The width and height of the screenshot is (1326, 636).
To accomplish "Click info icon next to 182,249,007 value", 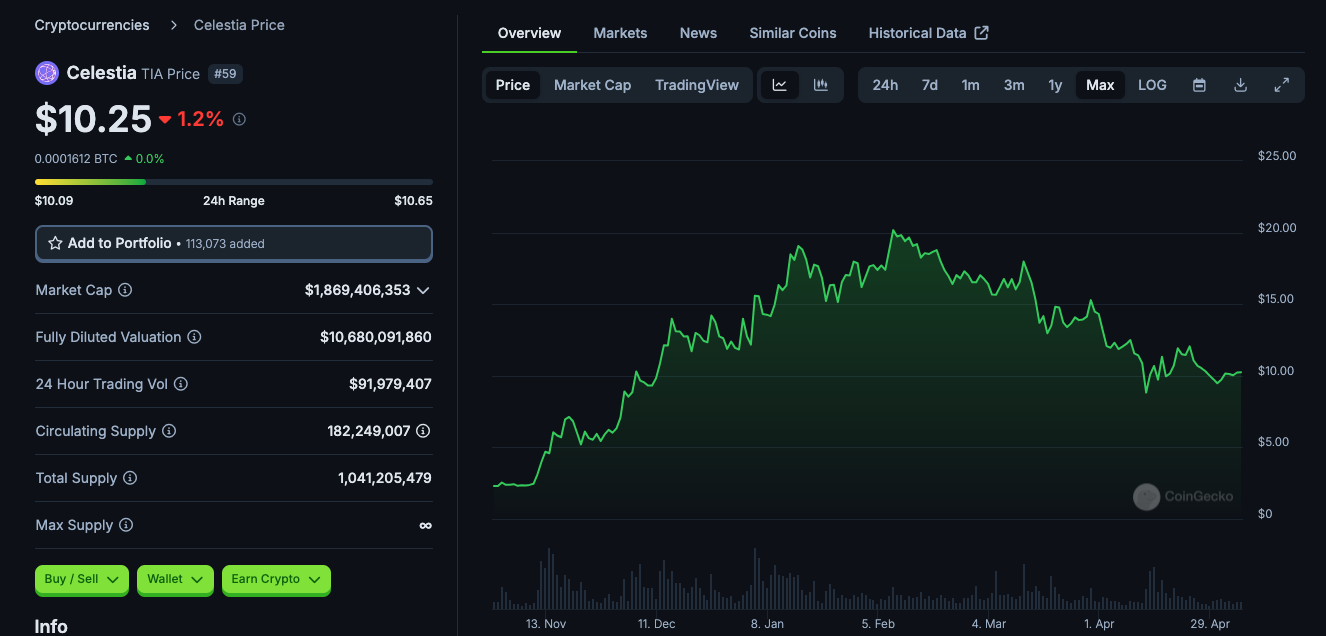I will tap(423, 431).
